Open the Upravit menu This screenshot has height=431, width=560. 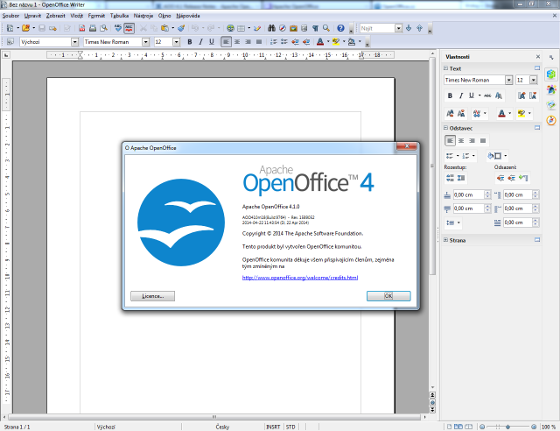pos(32,16)
